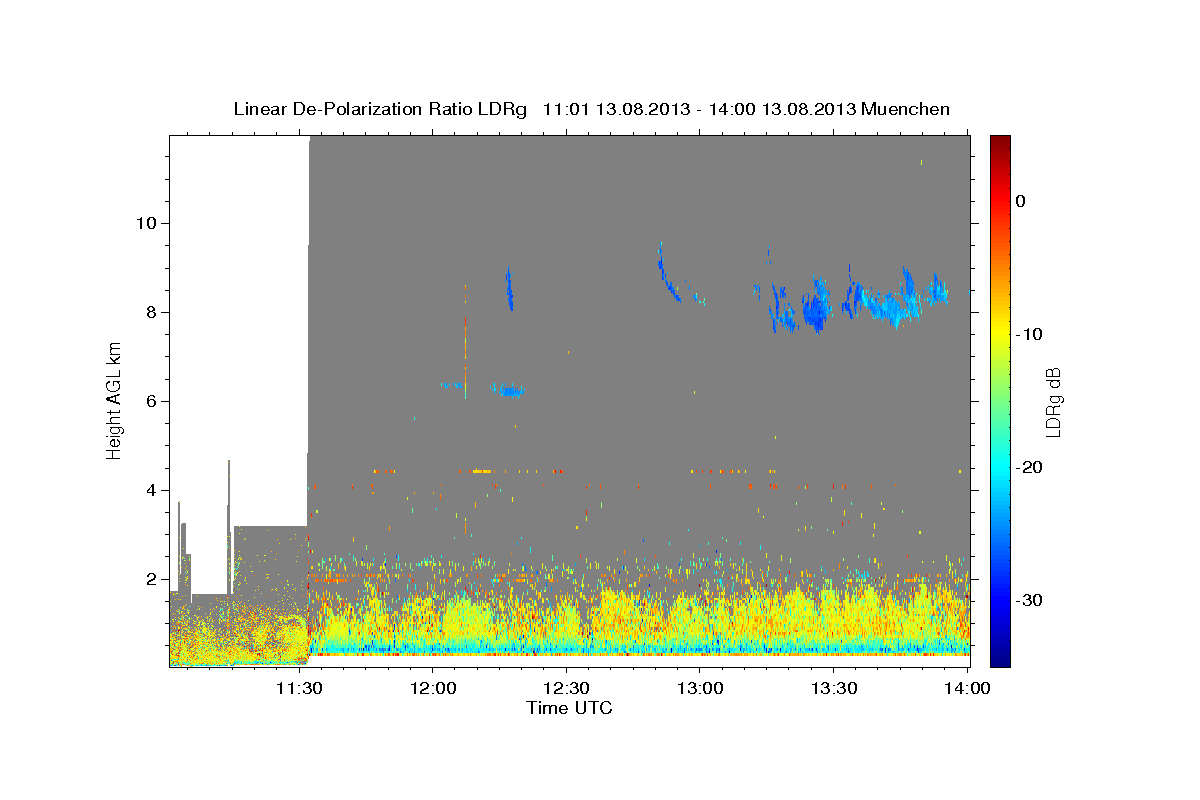Click the colorbar value -20 label
Viewport: 1200px width, 800px height.
click(x=1031, y=467)
